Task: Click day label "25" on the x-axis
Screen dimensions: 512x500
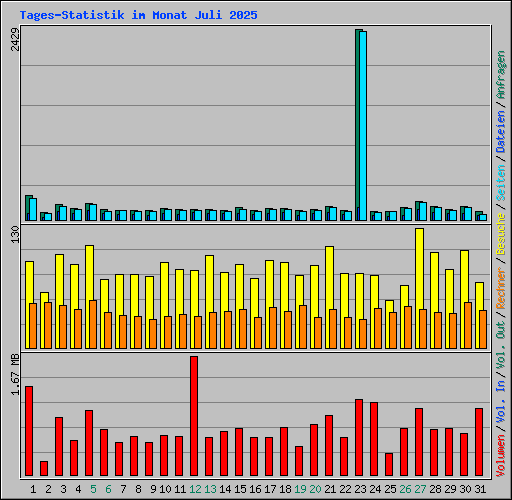Action: click(x=390, y=489)
